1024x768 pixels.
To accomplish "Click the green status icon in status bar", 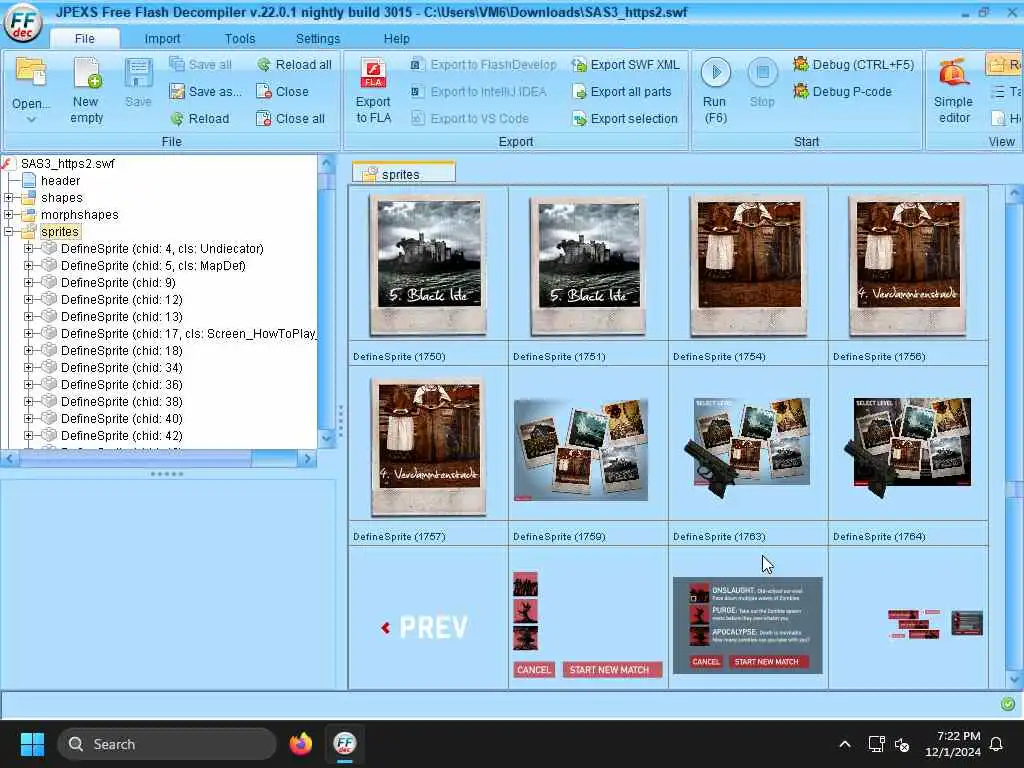I will (1008, 703).
